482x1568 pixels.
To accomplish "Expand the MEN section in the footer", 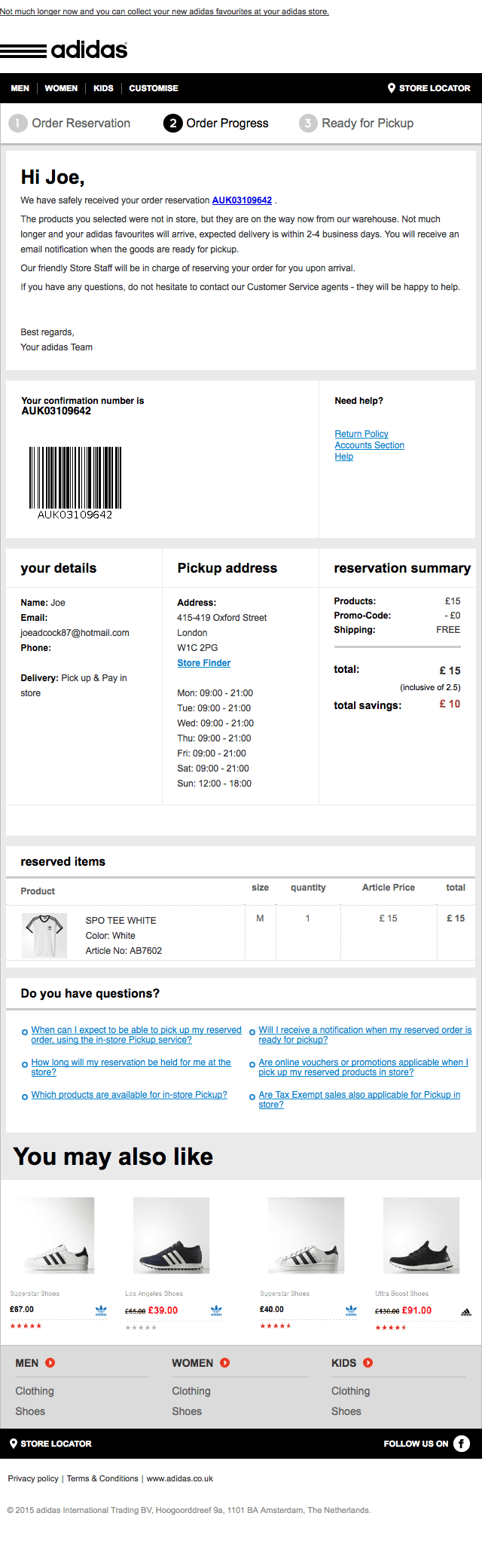I will click(x=49, y=1362).
